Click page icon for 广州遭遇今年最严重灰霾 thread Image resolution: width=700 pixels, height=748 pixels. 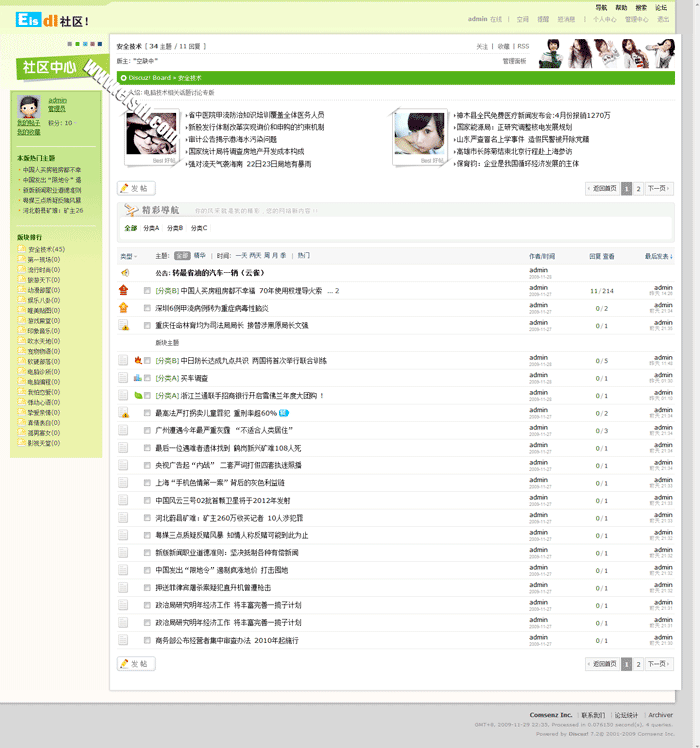pos(123,430)
